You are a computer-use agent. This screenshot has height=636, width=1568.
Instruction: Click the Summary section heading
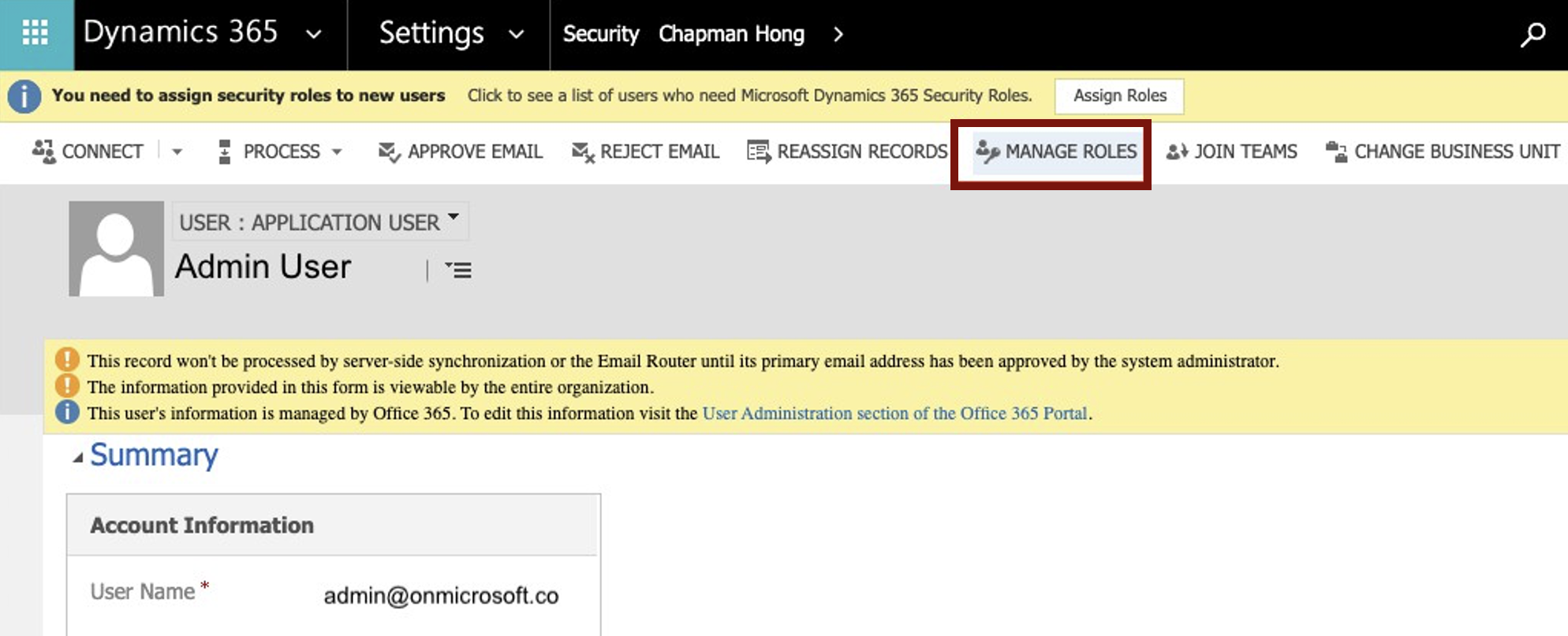click(x=154, y=455)
